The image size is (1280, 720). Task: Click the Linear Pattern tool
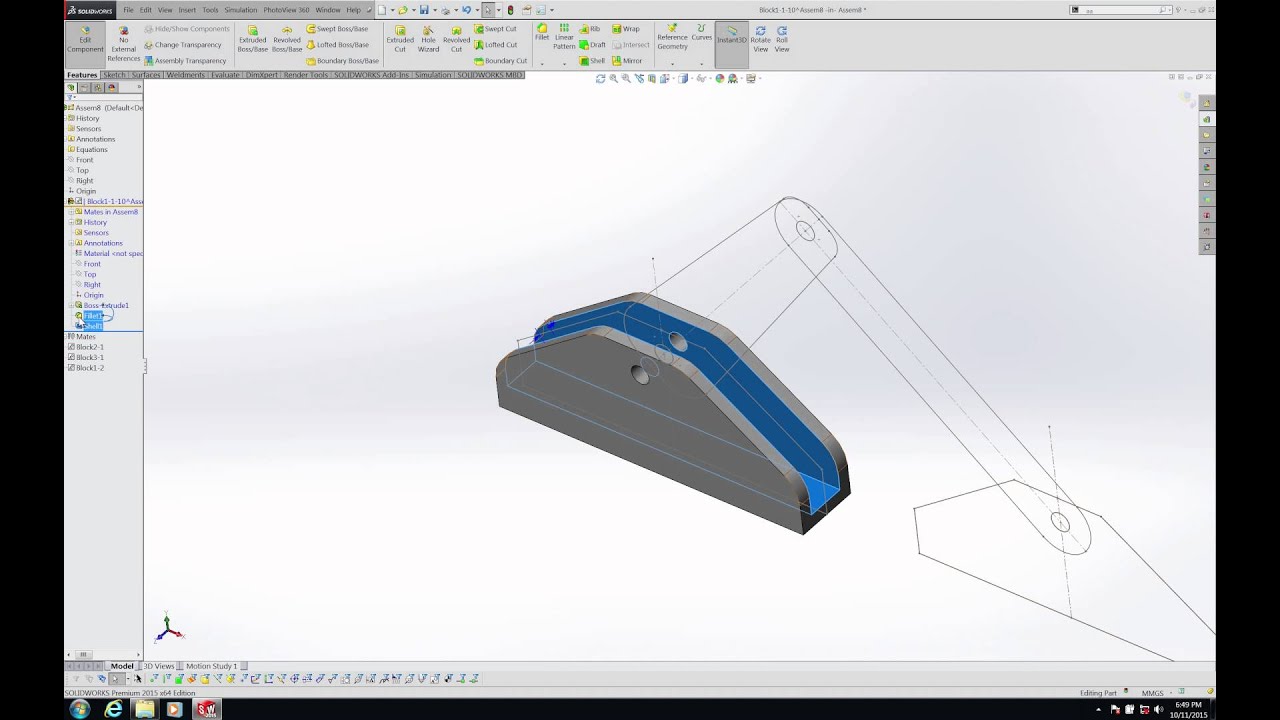(x=564, y=36)
